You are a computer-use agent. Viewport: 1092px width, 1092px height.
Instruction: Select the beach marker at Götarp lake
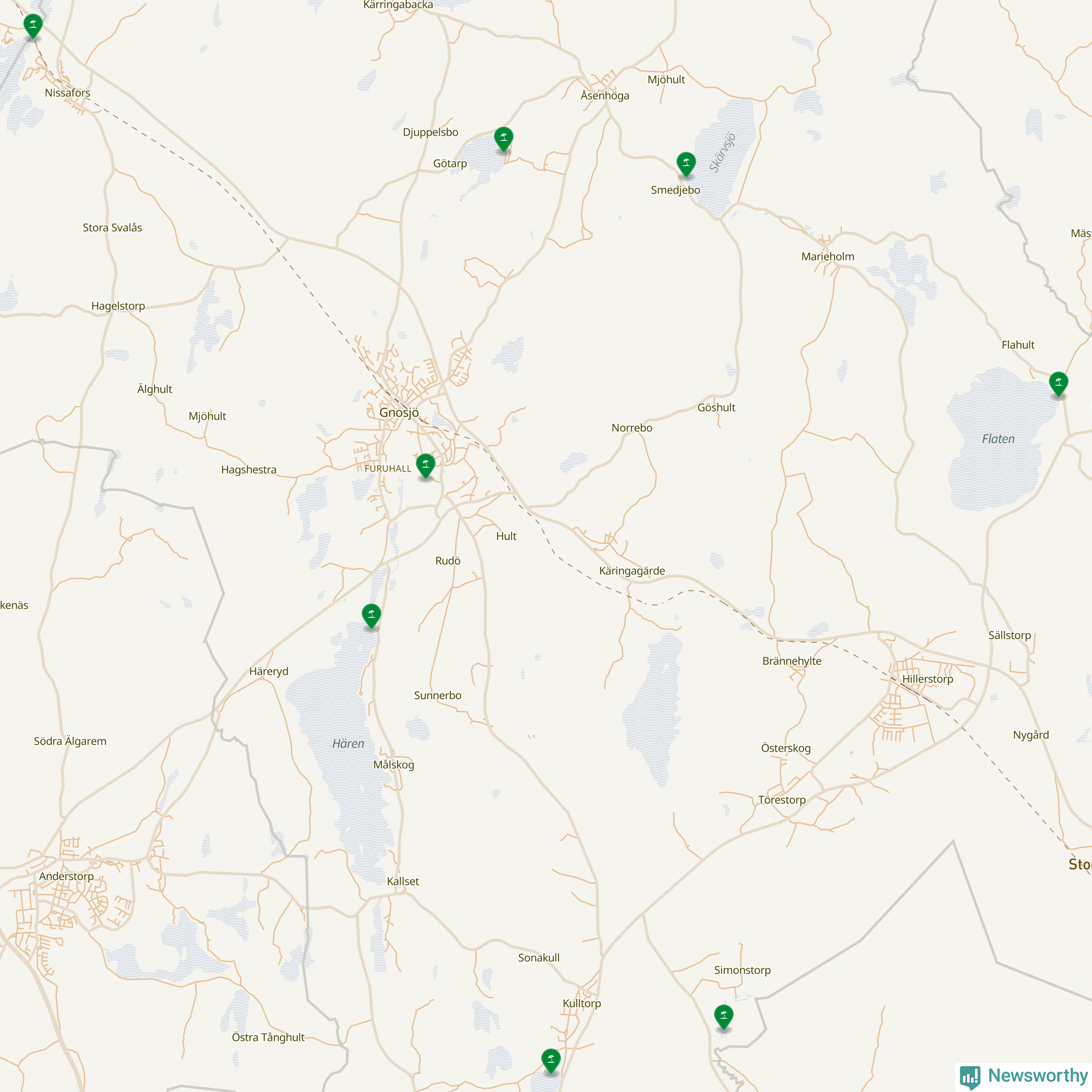[x=503, y=139]
